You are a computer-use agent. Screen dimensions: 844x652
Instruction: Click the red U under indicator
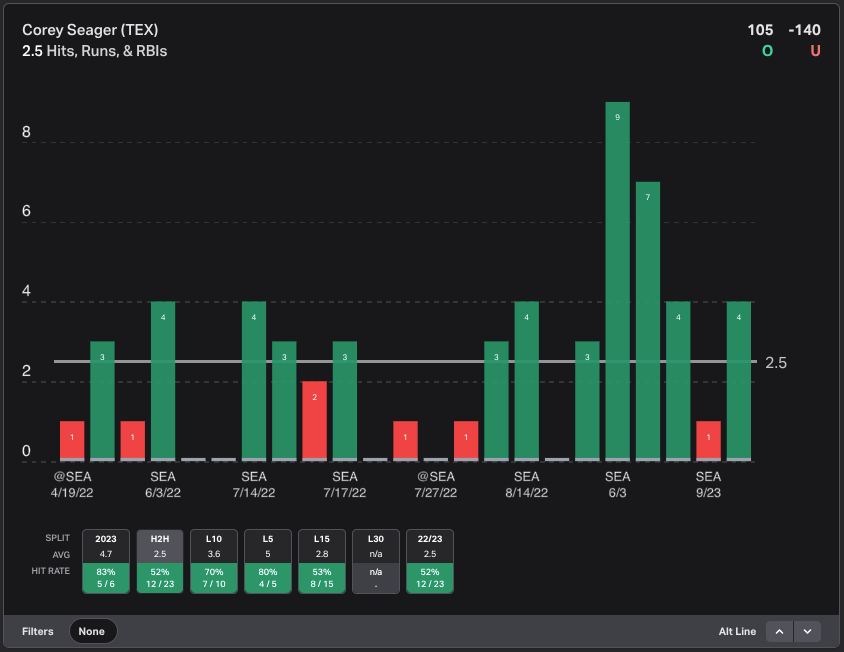[815, 51]
